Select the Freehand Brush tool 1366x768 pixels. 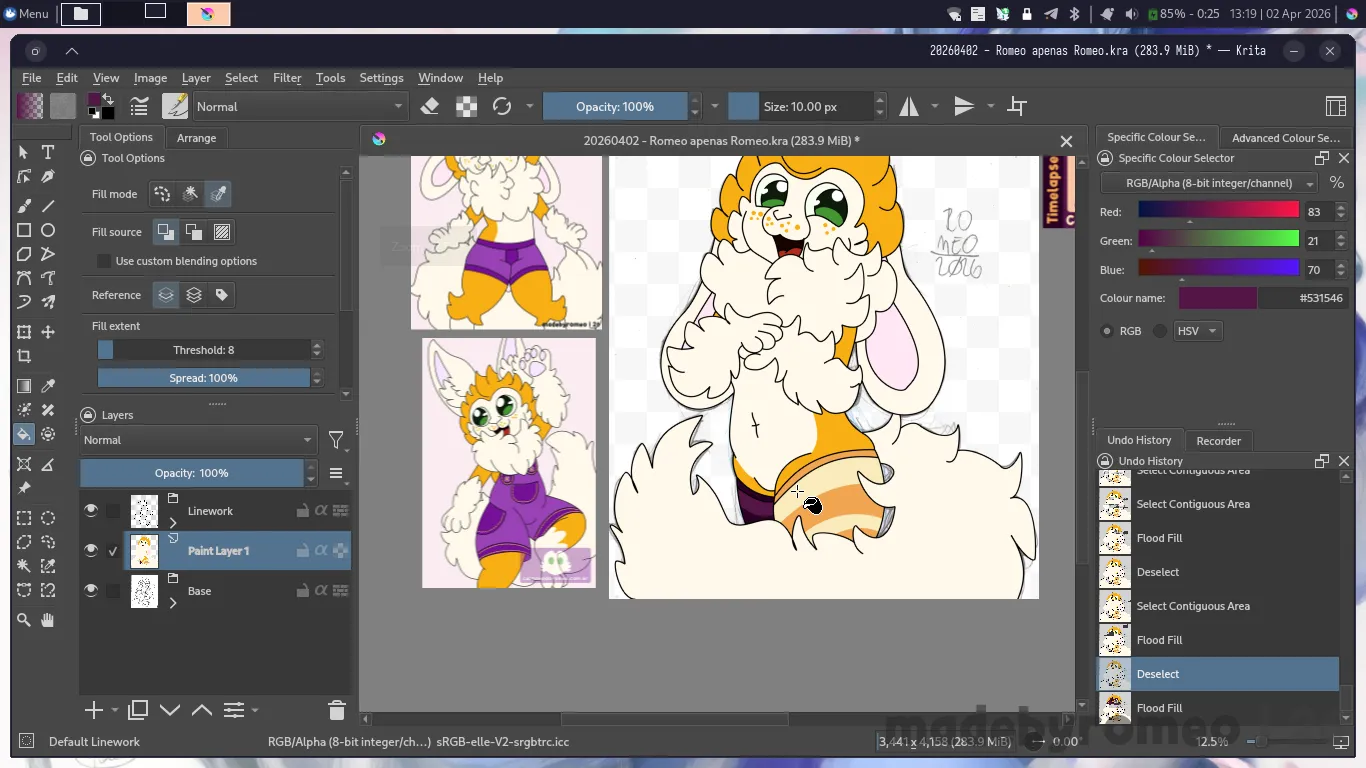click(x=24, y=205)
